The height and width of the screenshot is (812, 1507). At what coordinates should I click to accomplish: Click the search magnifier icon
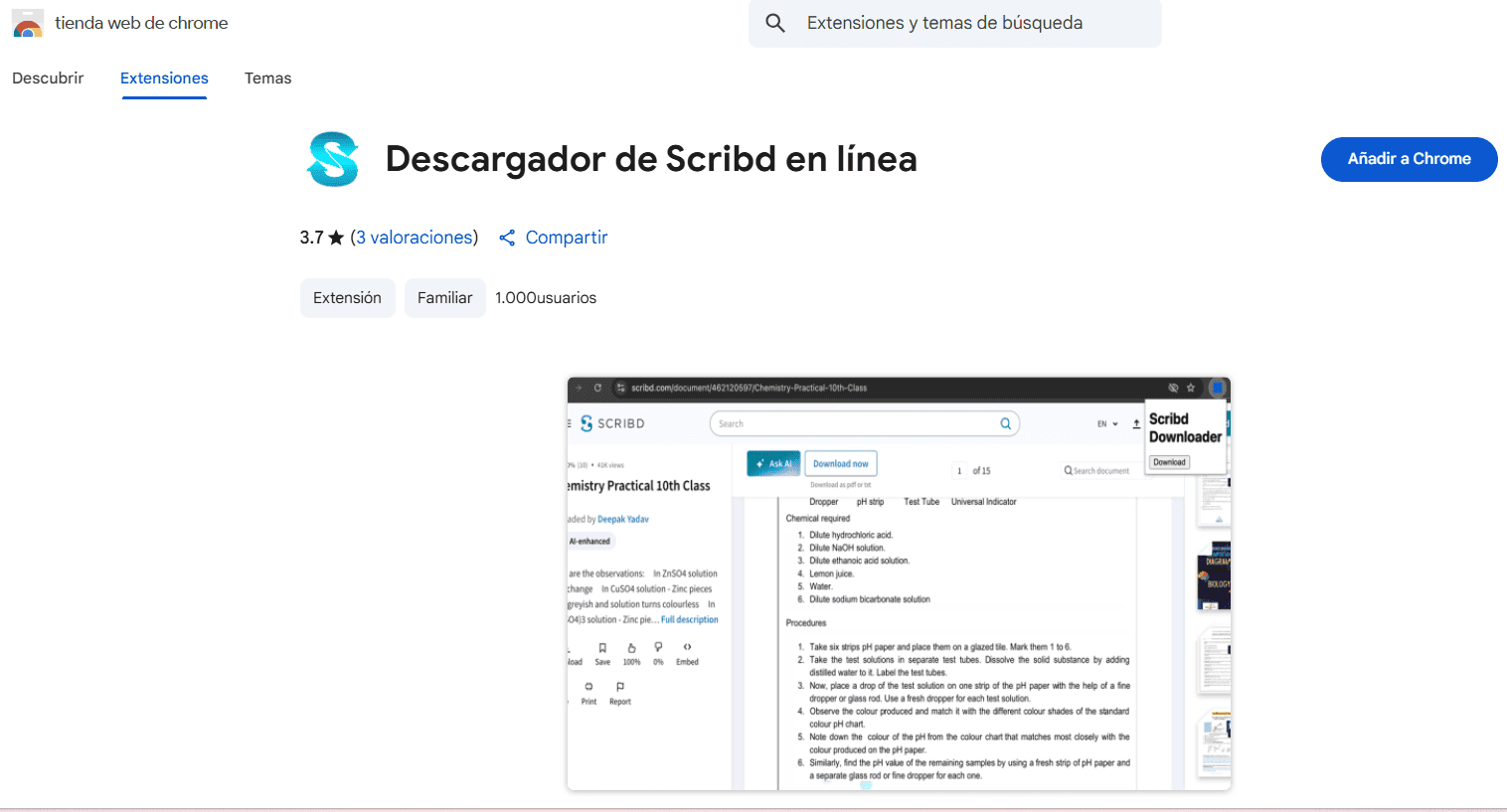[775, 23]
